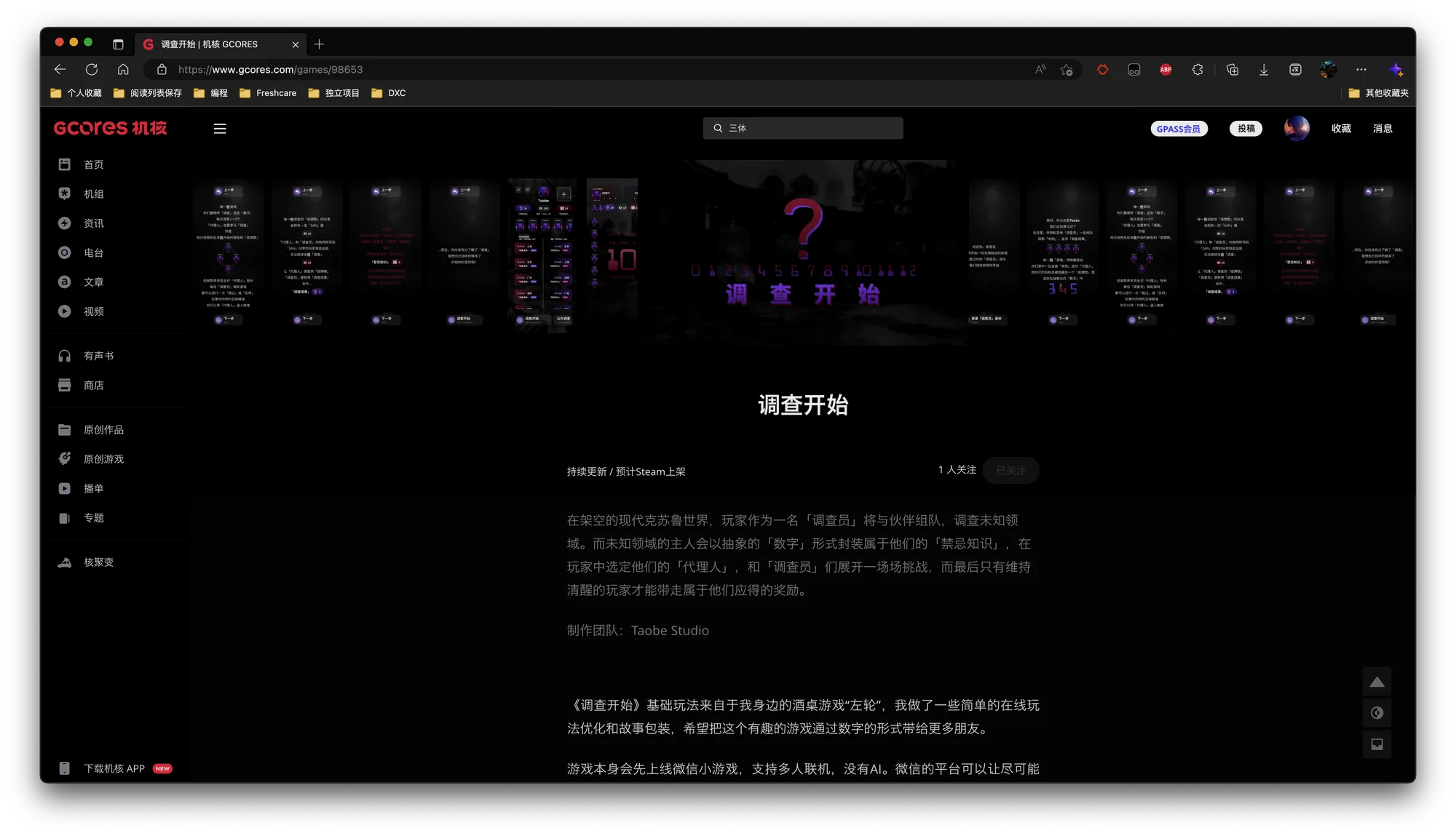
Task: Focus the site search field 三体
Action: [x=803, y=128]
